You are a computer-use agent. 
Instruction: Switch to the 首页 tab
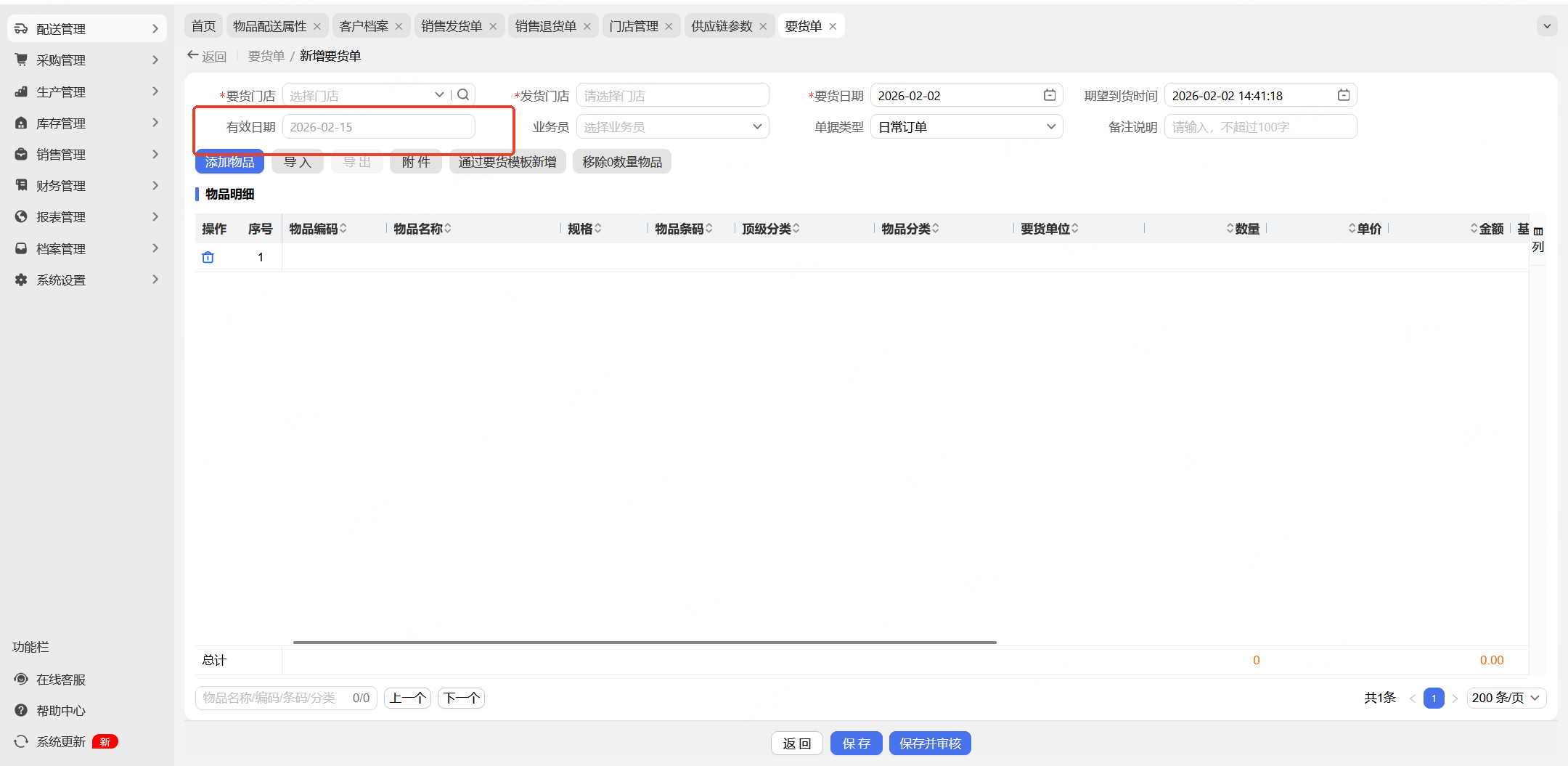[x=203, y=26]
